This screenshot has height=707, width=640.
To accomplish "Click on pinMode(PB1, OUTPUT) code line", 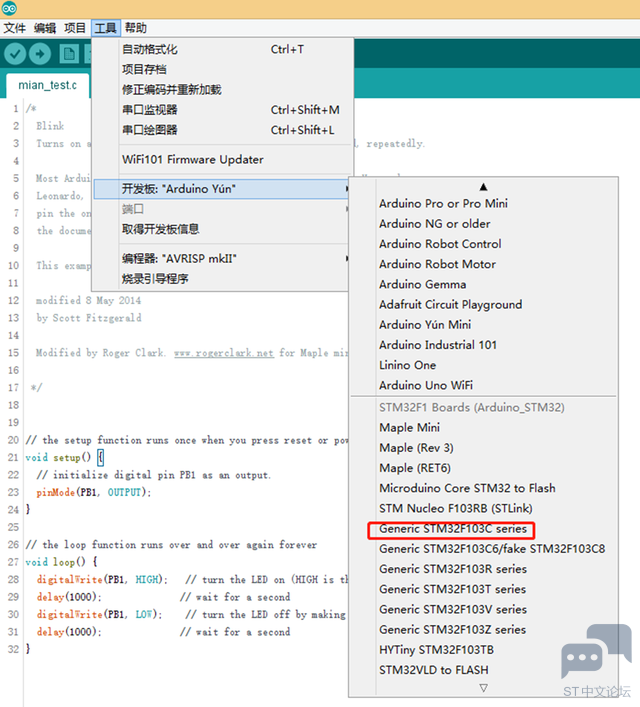I will pos(94,492).
